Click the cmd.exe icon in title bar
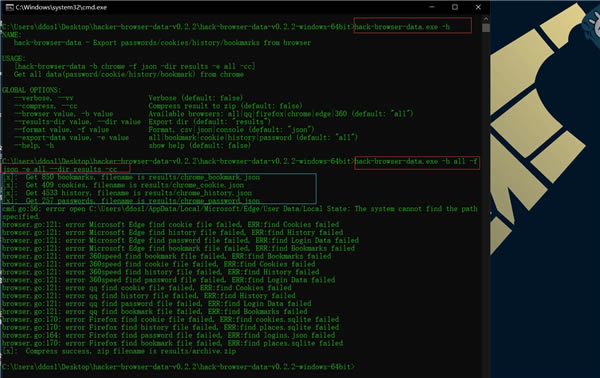This screenshot has height=378, width=600. tap(9, 7)
